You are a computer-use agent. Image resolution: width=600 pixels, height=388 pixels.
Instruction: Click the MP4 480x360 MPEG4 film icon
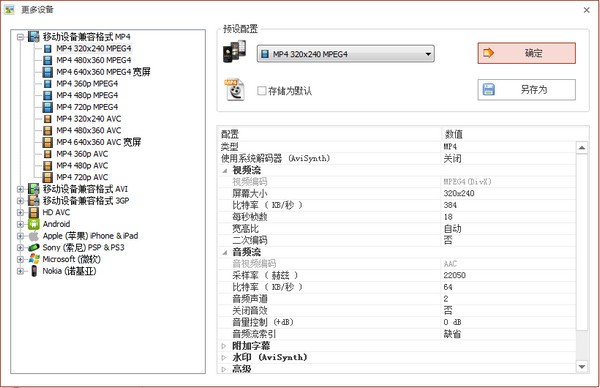coord(47,60)
